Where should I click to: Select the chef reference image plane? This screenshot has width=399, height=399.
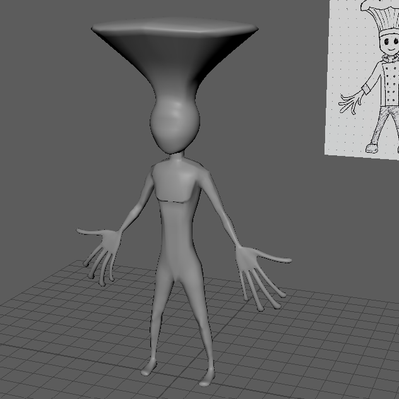point(362,78)
